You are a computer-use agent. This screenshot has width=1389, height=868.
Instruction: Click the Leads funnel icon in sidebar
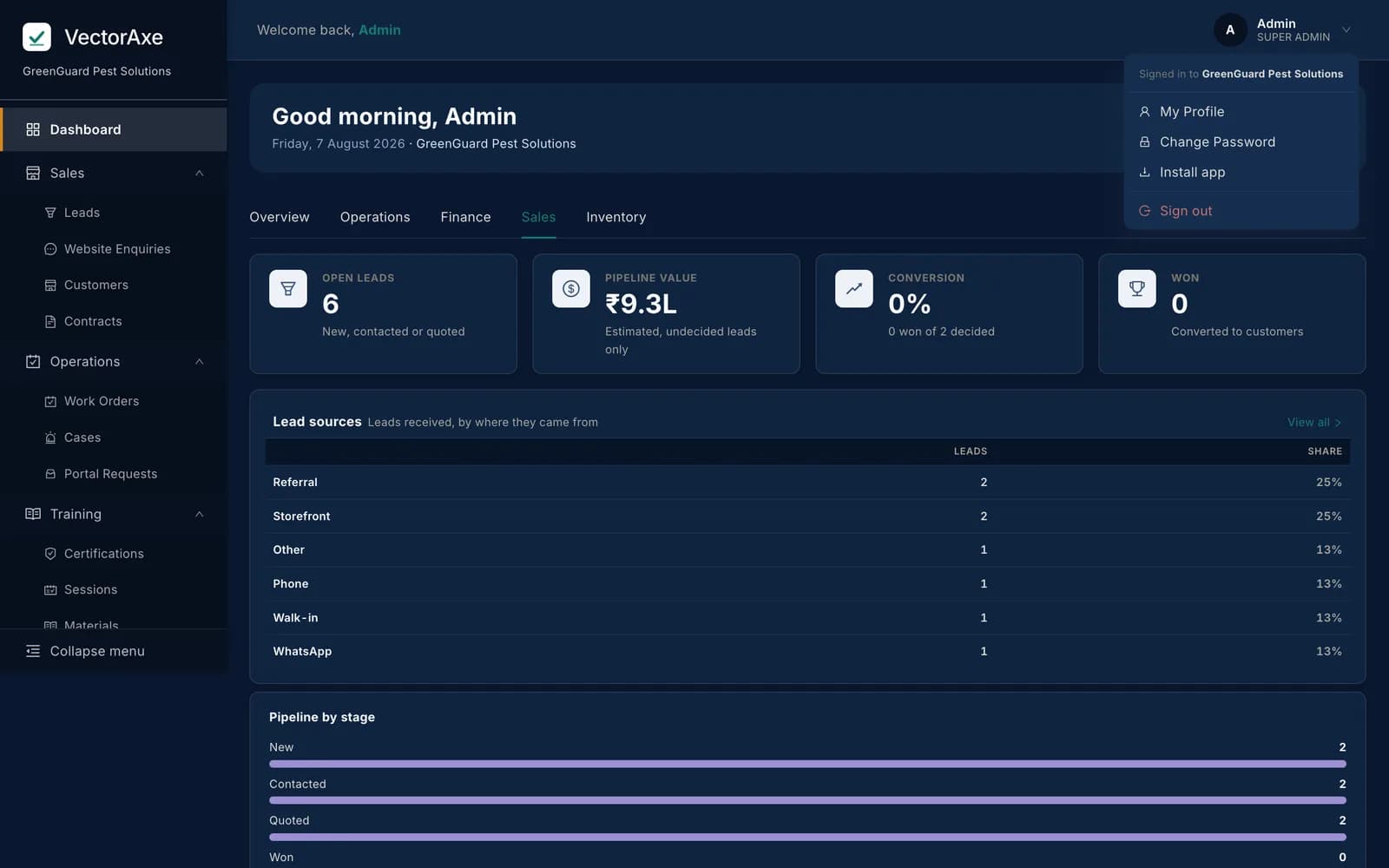pyautogui.click(x=50, y=213)
